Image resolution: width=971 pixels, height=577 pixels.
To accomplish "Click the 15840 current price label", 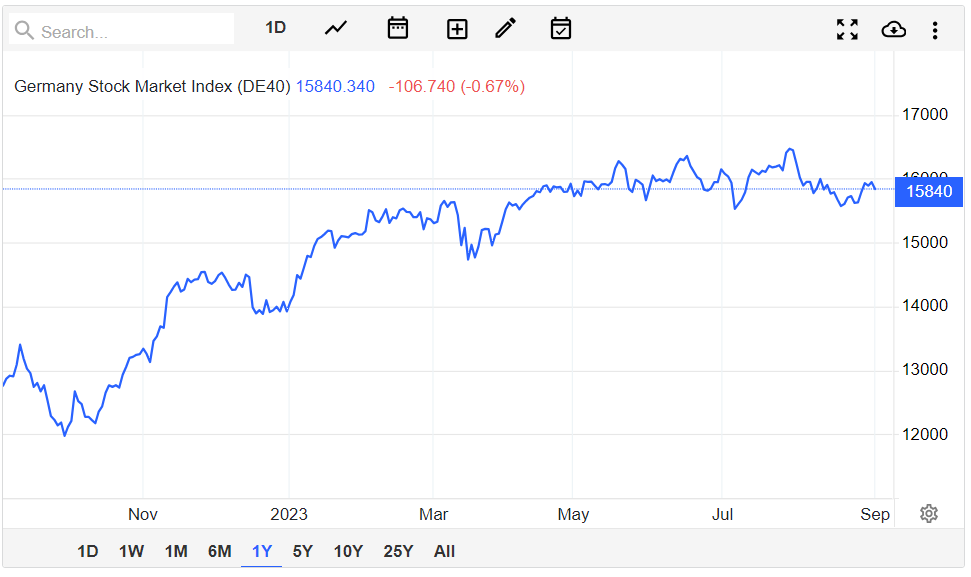I will tap(929, 191).
